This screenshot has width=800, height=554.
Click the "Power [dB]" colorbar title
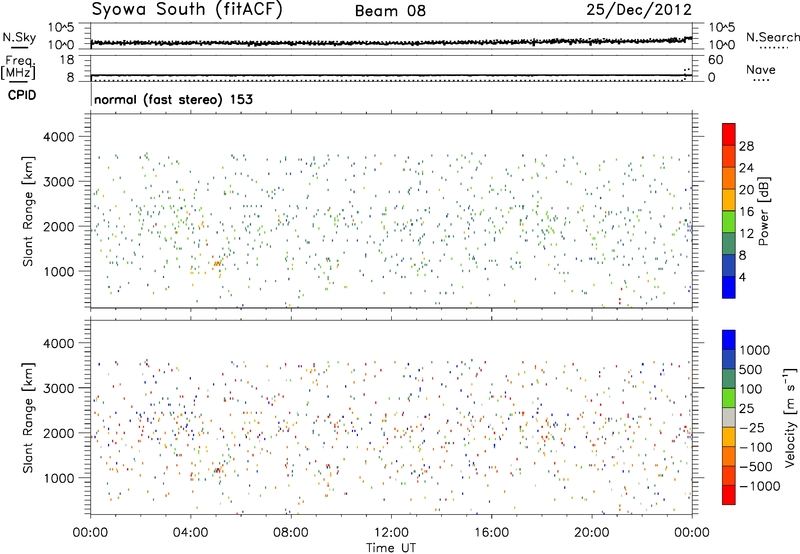[763, 211]
